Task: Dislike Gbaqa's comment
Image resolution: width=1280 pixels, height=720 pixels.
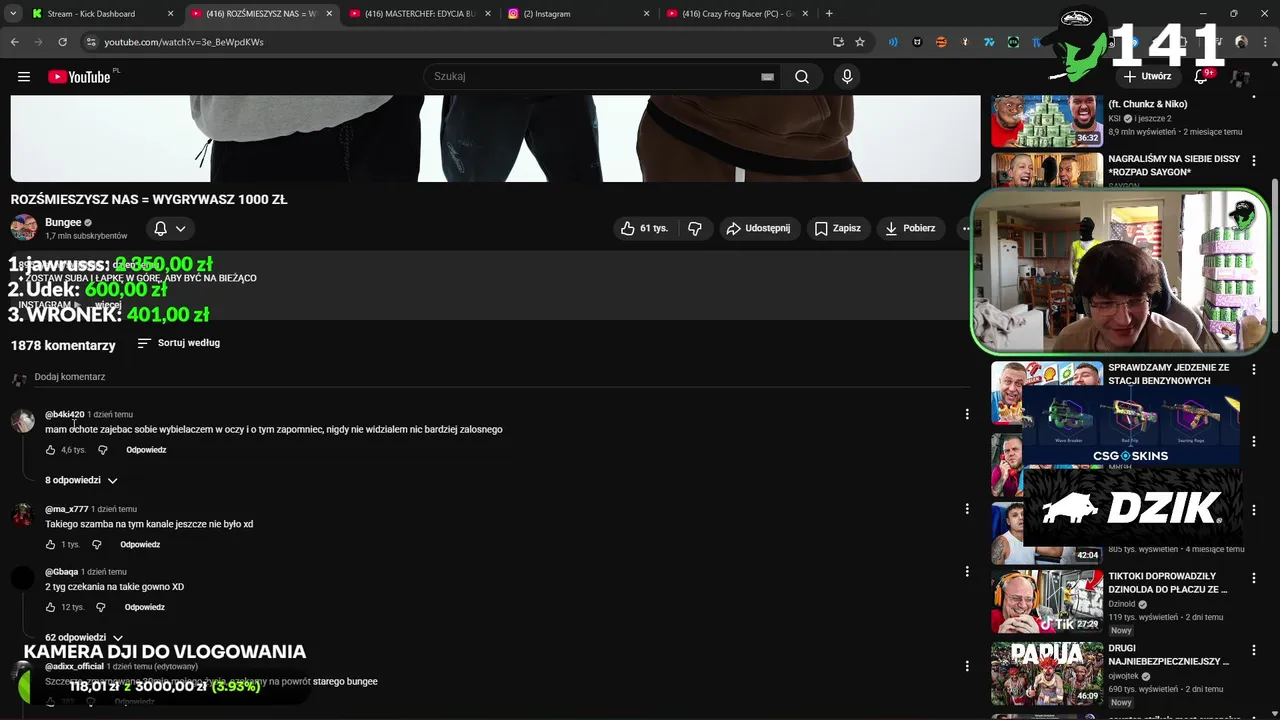Action: coord(101,607)
